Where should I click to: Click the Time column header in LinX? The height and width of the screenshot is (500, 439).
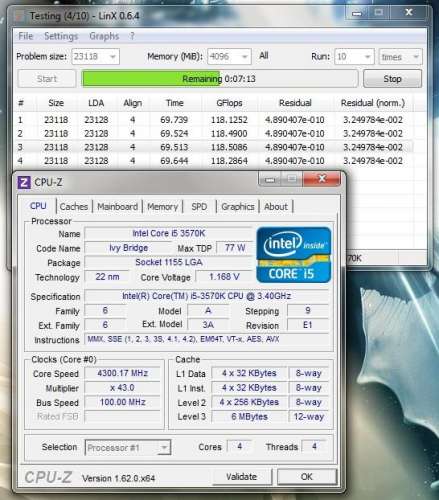click(x=175, y=103)
